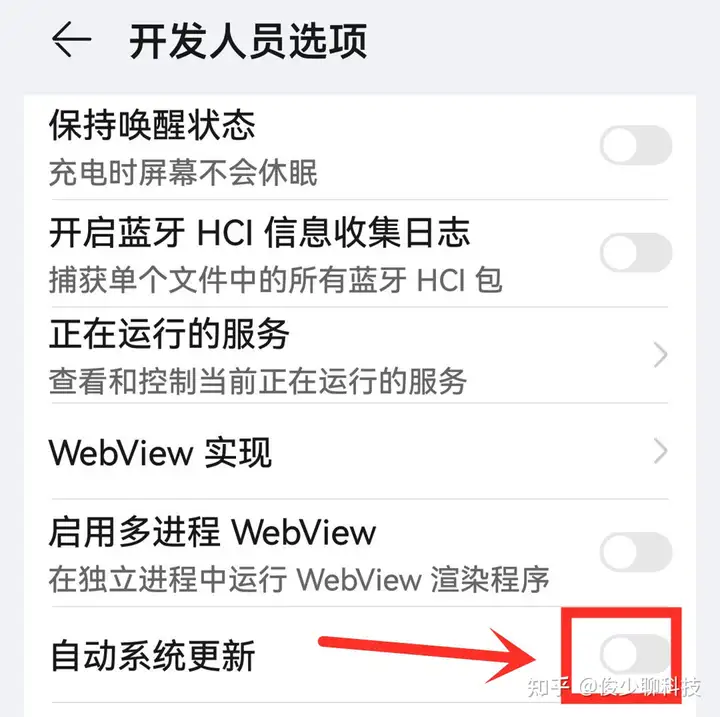Tap the 保持唤醒状态 title text
720x717 pixels.
[152, 125]
